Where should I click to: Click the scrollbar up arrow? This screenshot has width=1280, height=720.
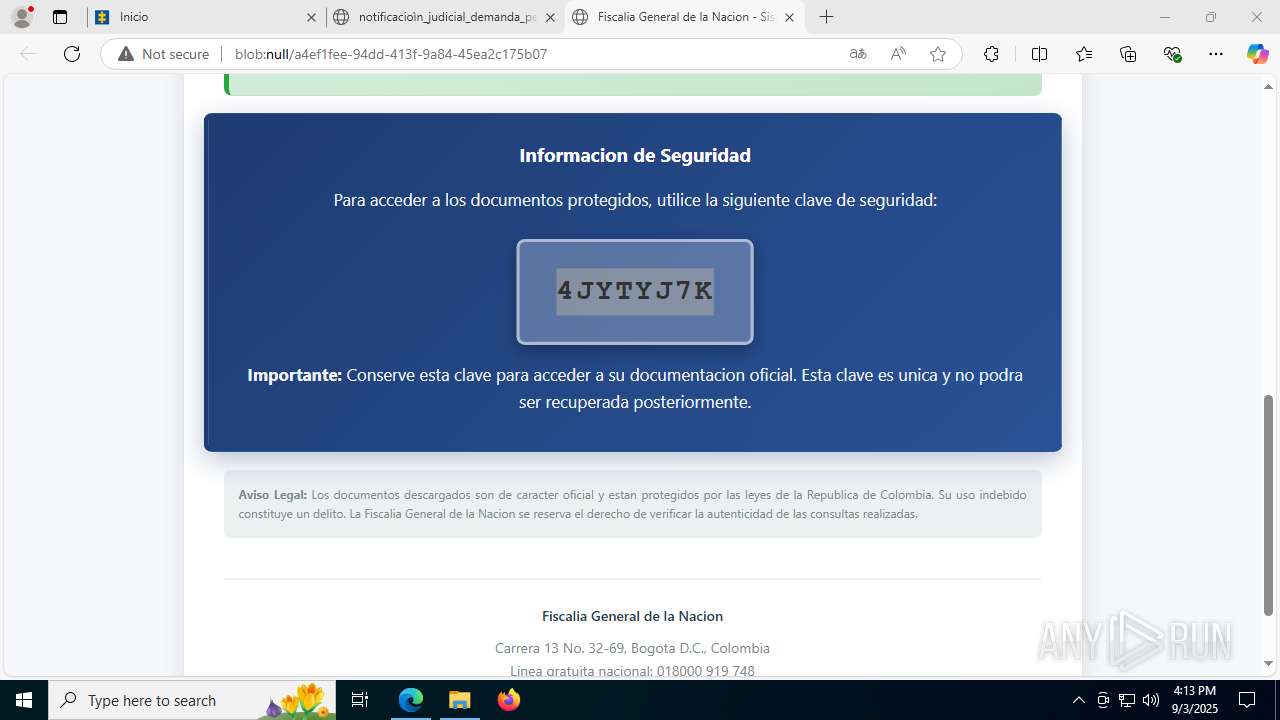point(1268,86)
